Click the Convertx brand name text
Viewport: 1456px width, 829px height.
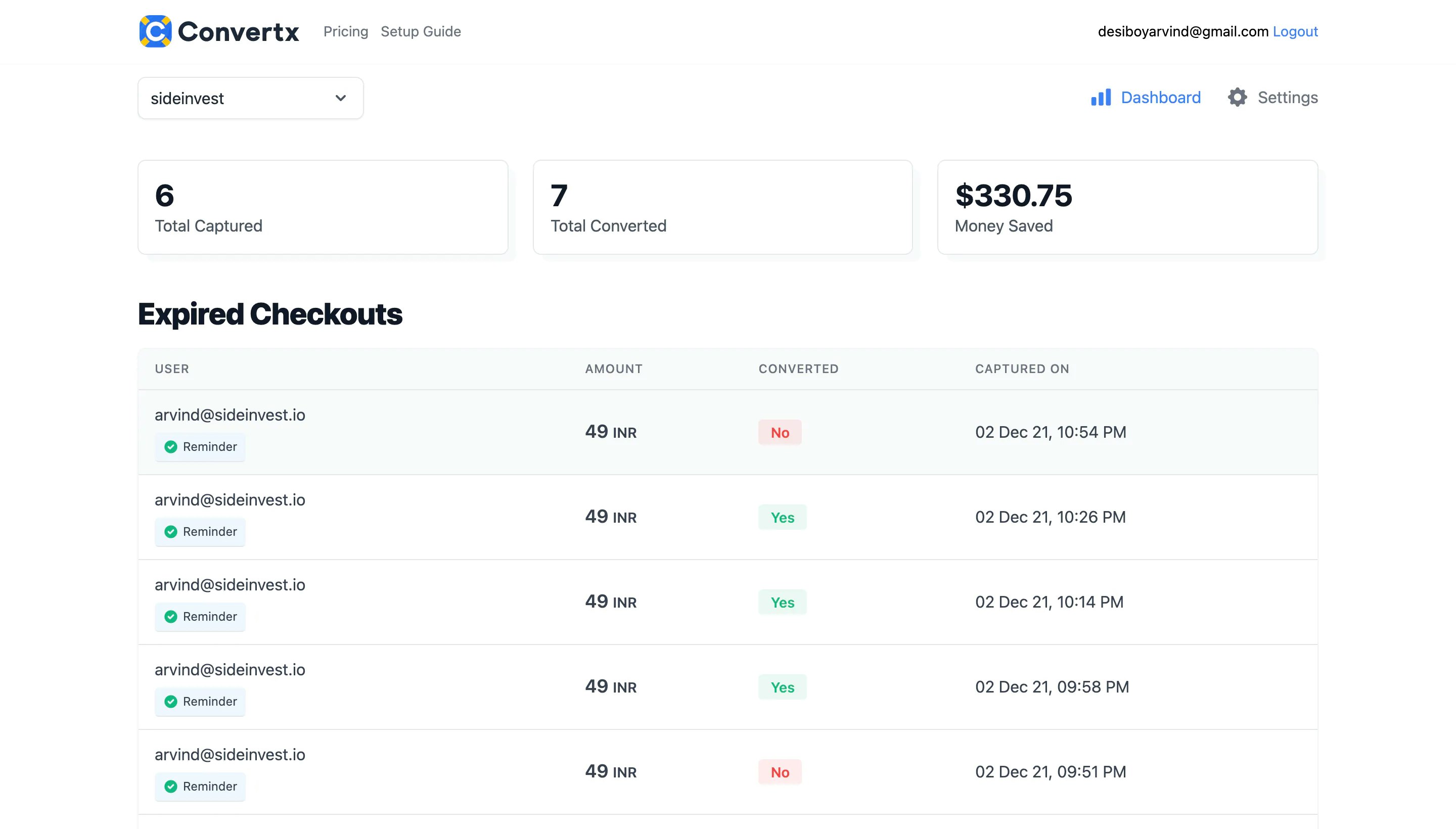pos(238,31)
